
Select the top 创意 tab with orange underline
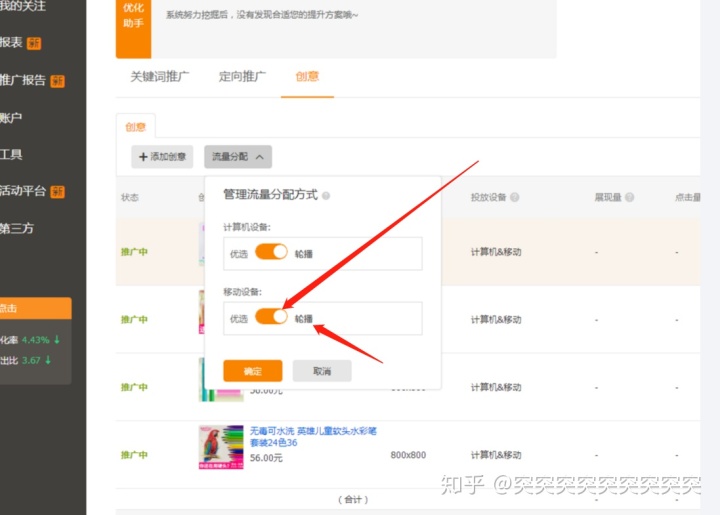307,77
